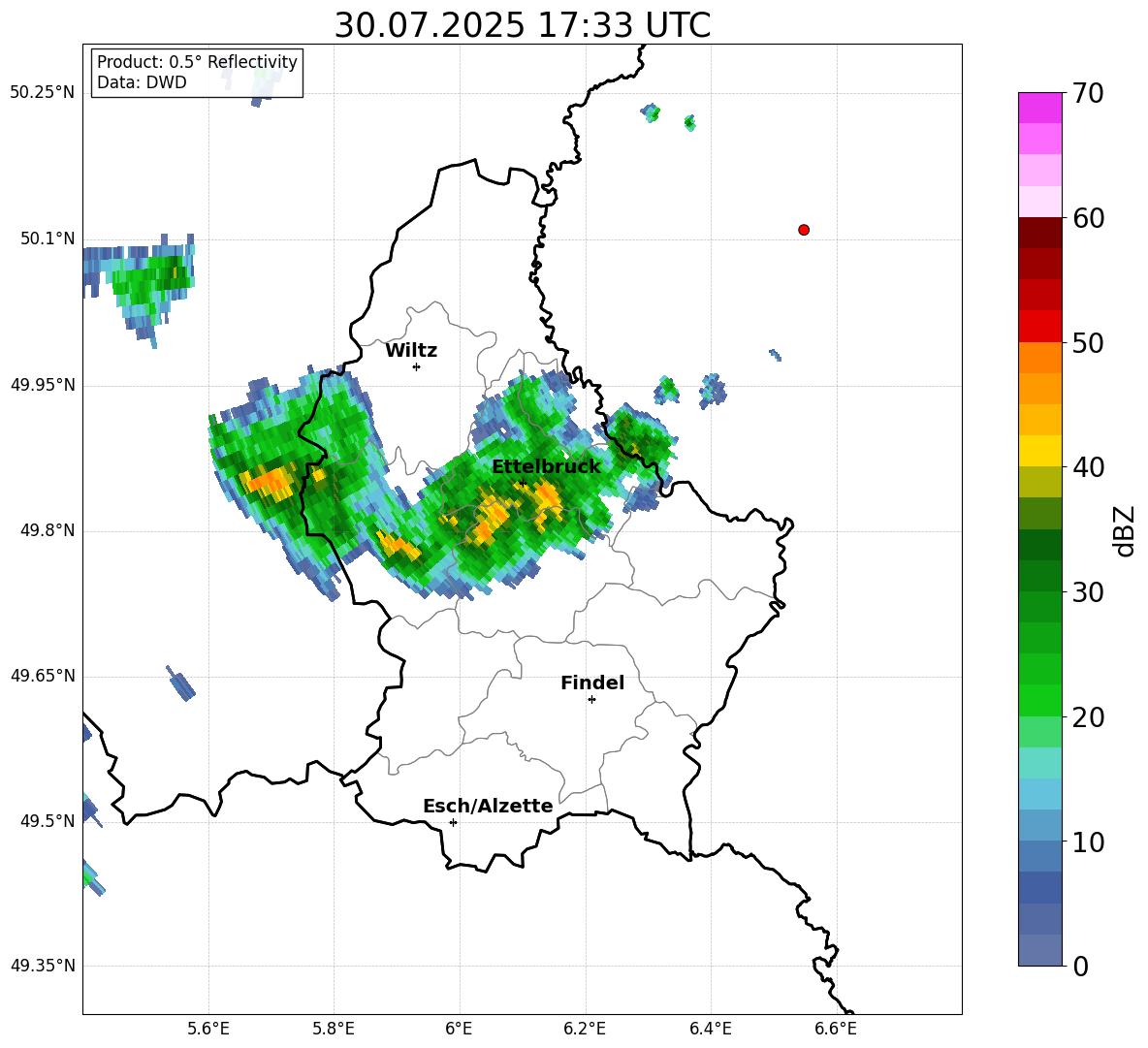The height and width of the screenshot is (1048, 1148).
Task: Click the 50.1°N latitude label
Action: [x=47, y=238]
